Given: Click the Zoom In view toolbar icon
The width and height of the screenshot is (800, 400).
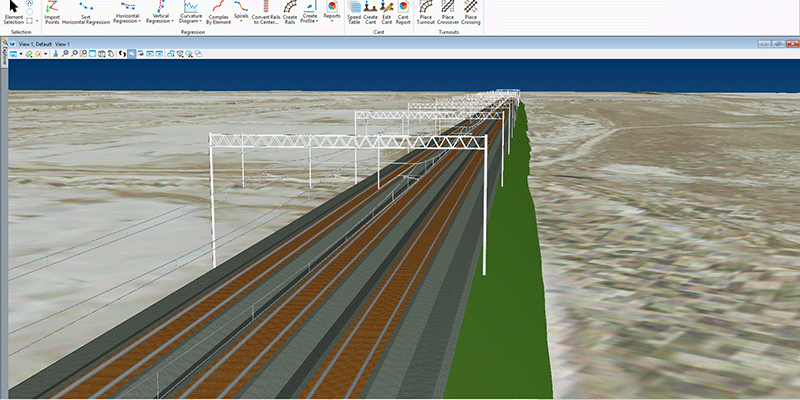Looking at the screenshot, I should pyautogui.click(x=64, y=53).
